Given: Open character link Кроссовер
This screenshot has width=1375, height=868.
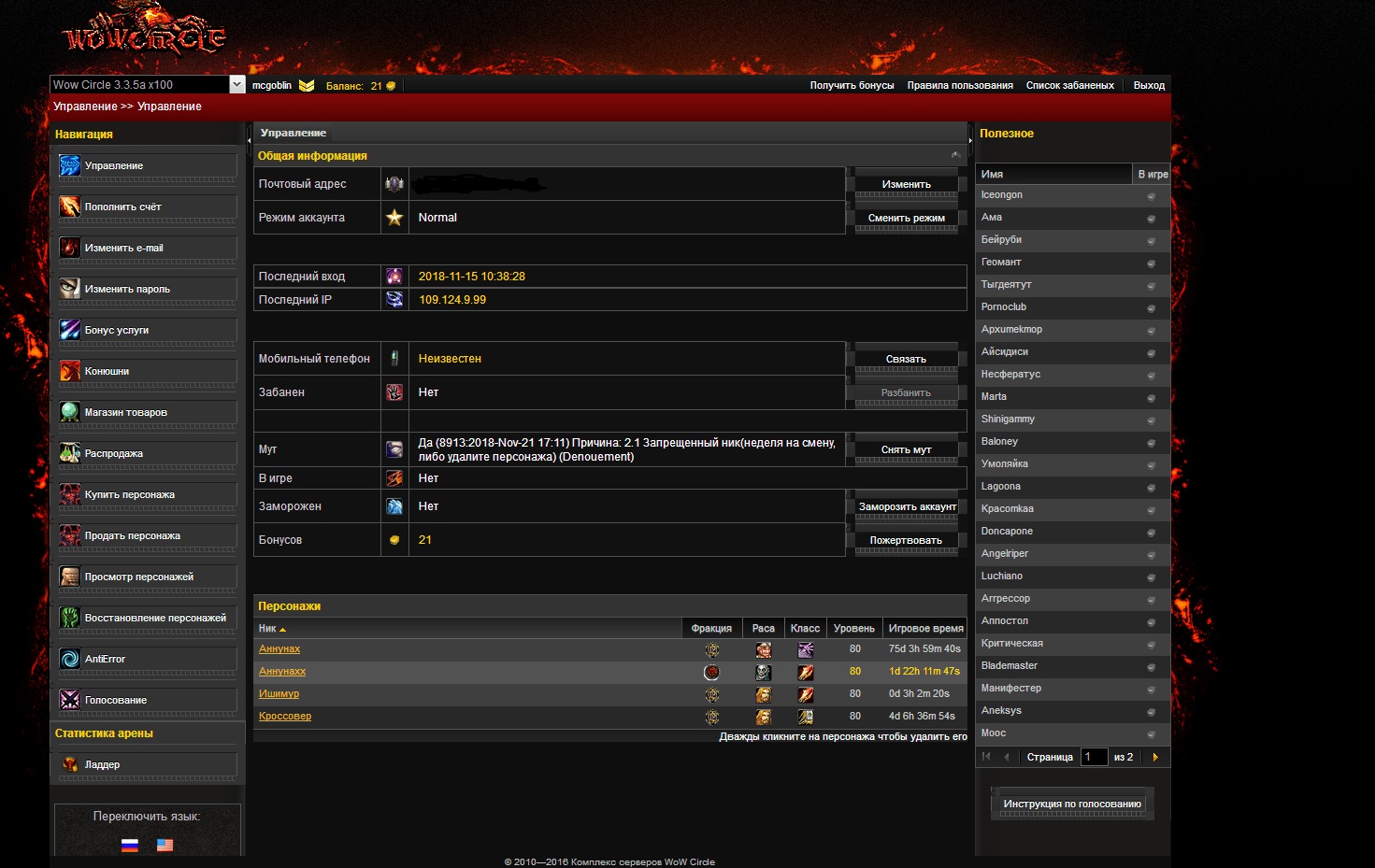Looking at the screenshot, I should point(285,717).
